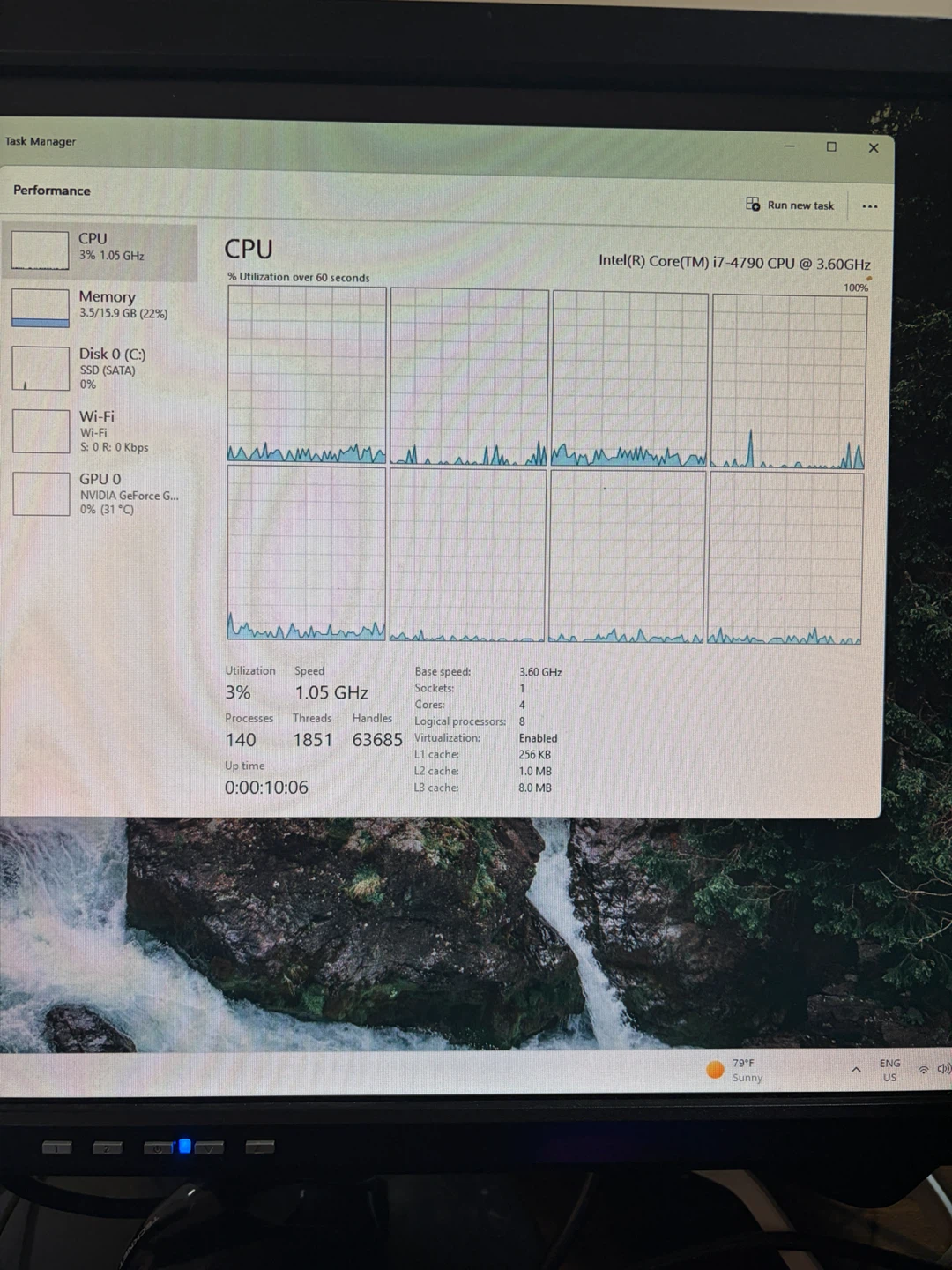The height and width of the screenshot is (1270, 952).
Task: Minimize the Task Manager window
Action: point(790,146)
